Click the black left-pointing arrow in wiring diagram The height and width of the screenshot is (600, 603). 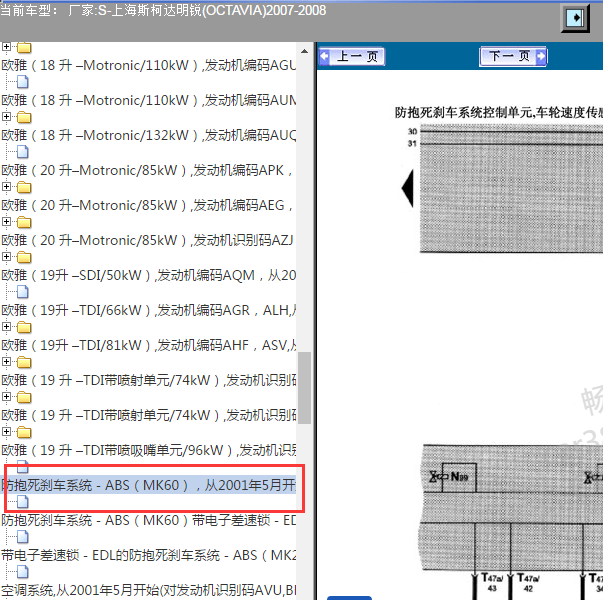tap(408, 188)
